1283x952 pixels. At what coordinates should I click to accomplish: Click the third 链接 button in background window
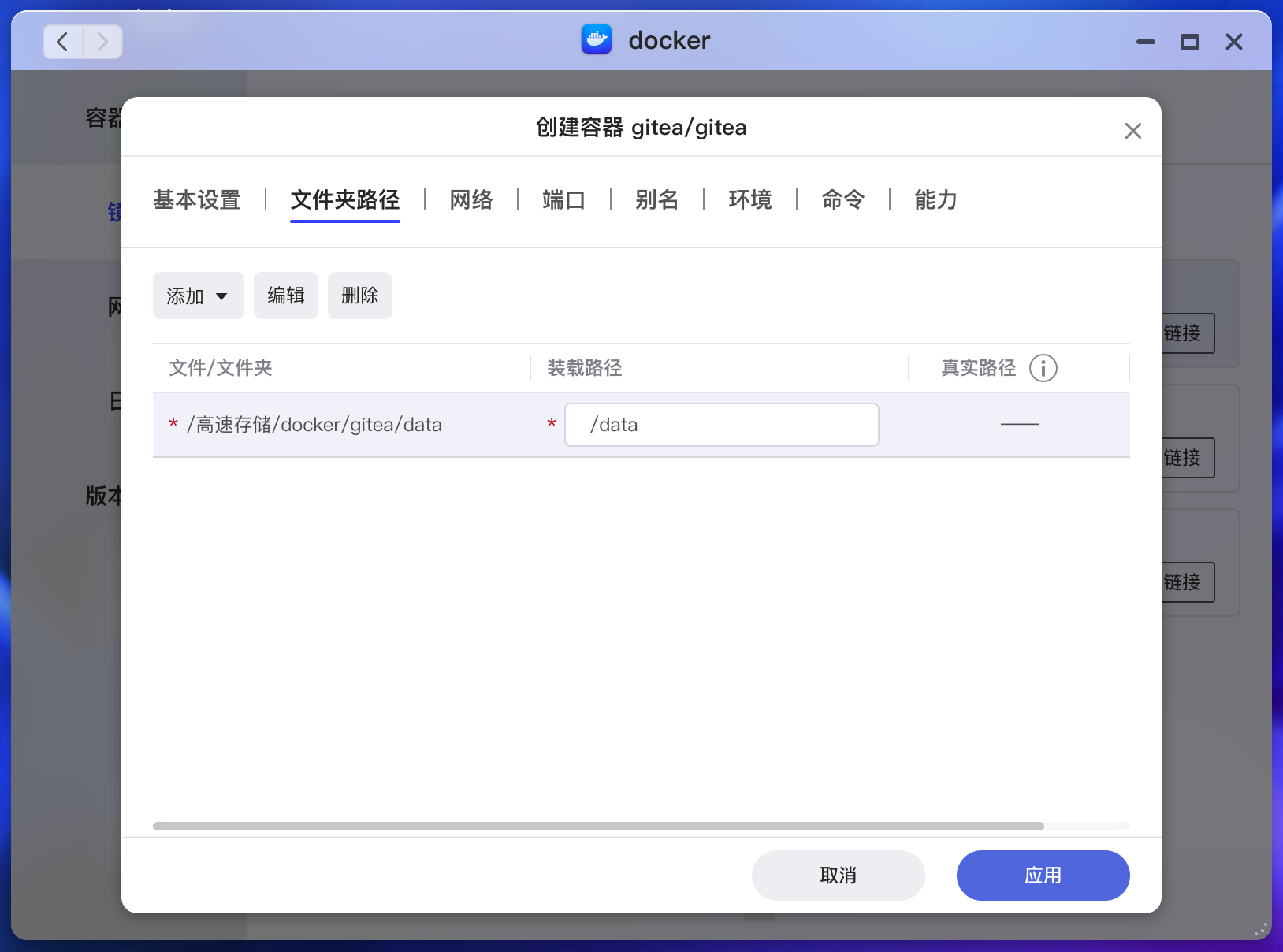coord(1188,582)
